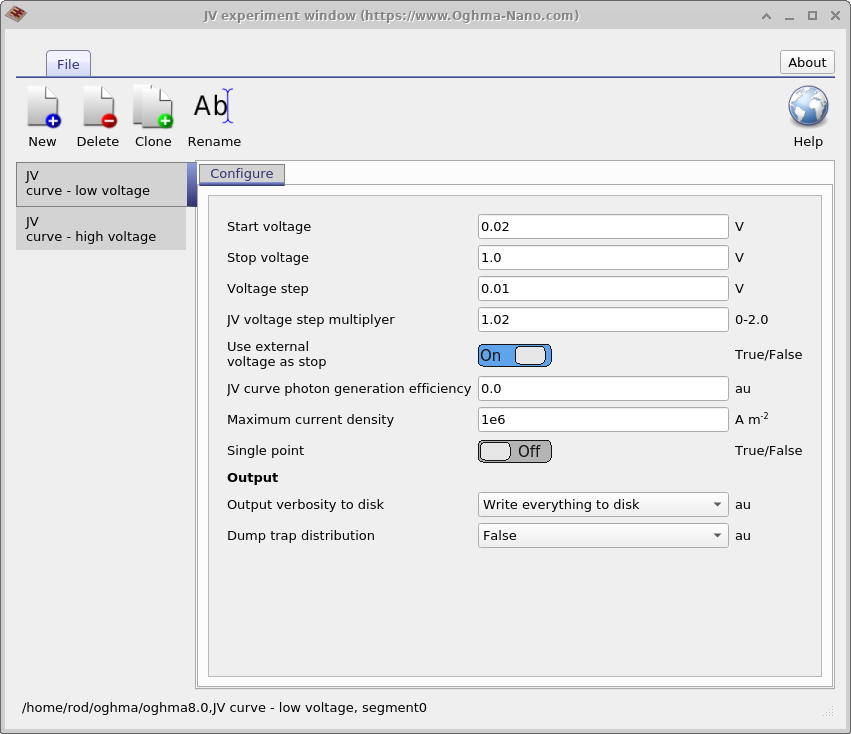Disable the external voltage as stop toggle

[x=514, y=355]
